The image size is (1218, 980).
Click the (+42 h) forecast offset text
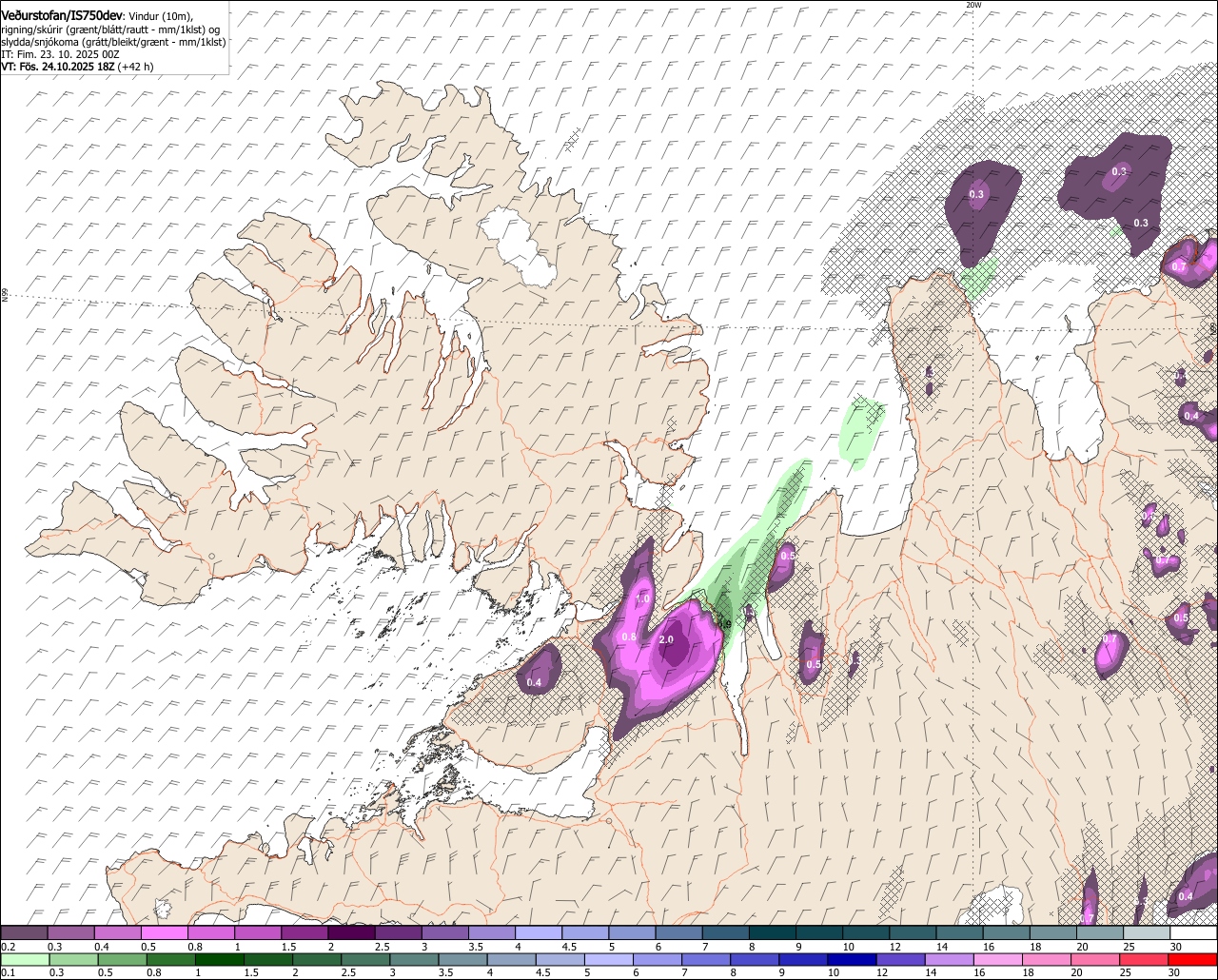[x=137, y=67]
